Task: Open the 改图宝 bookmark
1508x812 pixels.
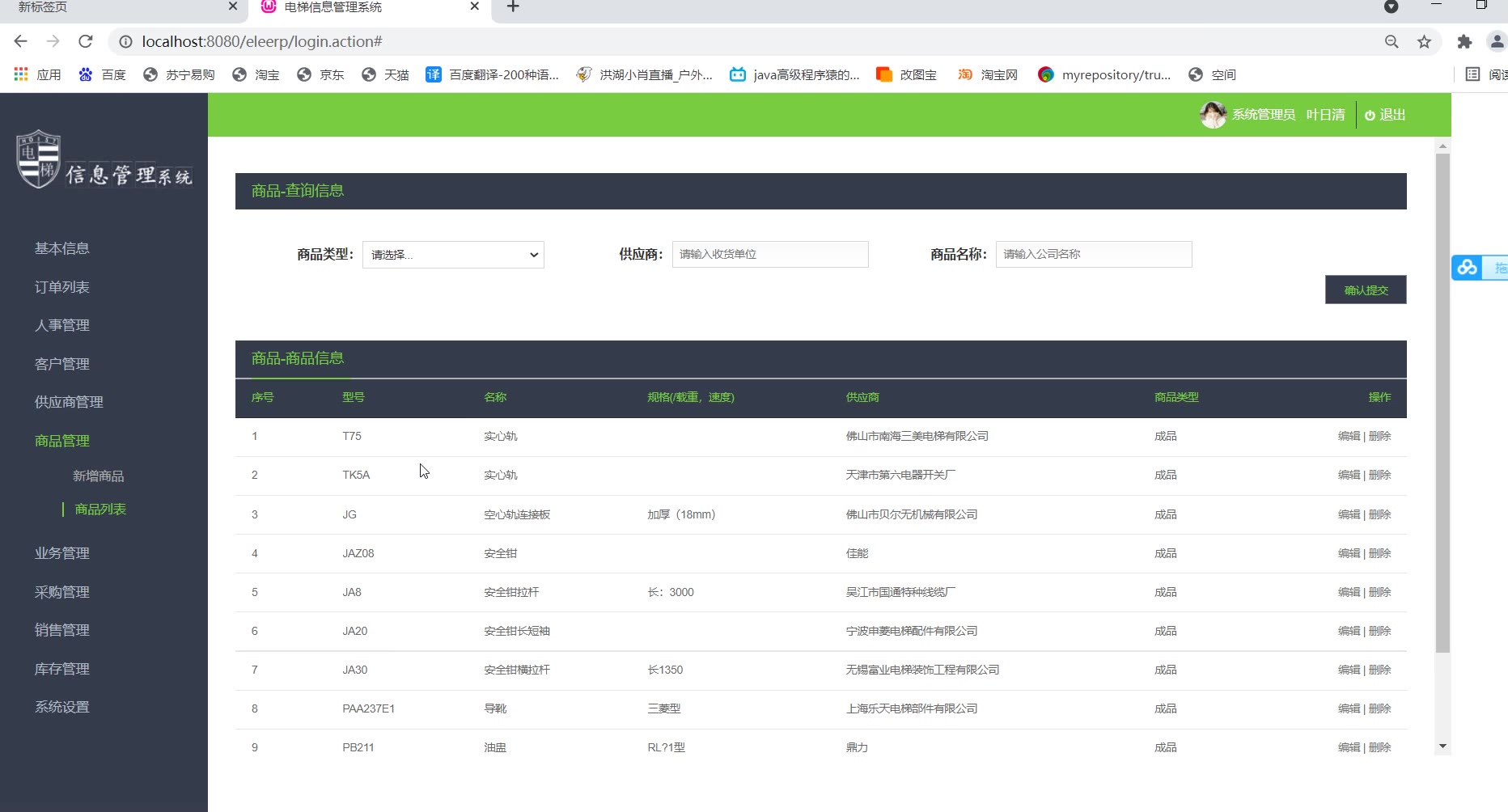Action: click(x=907, y=74)
